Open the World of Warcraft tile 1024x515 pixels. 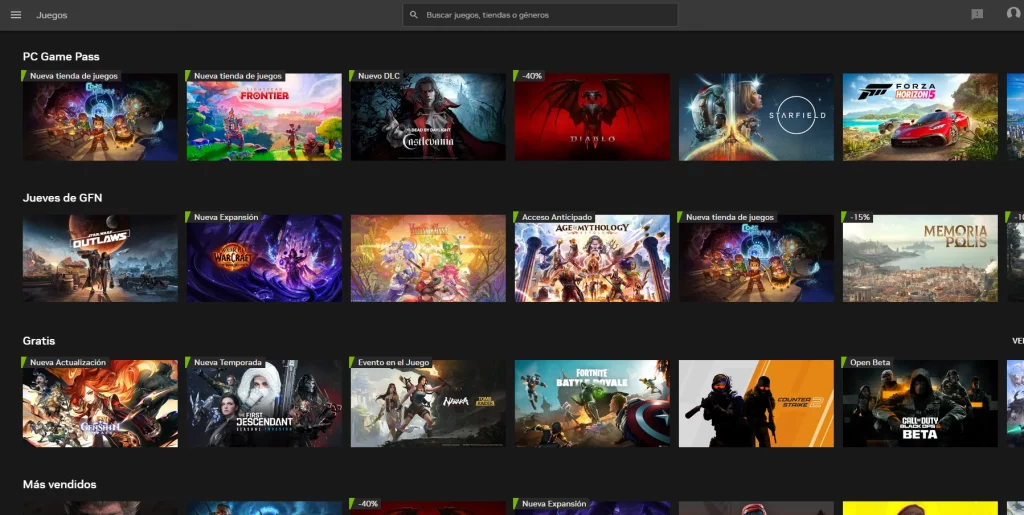[264, 258]
